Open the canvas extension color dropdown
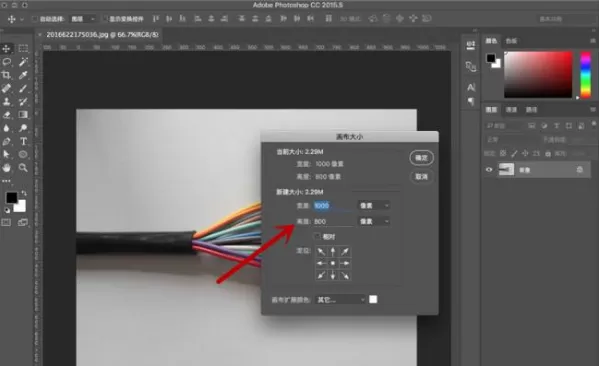Viewport: 599px width, 366px height. (x=340, y=300)
